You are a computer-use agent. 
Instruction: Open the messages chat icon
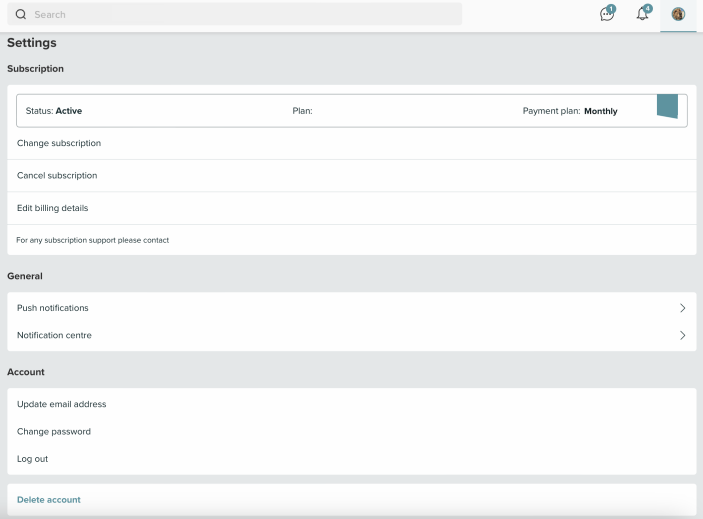click(x=607, y=14)
